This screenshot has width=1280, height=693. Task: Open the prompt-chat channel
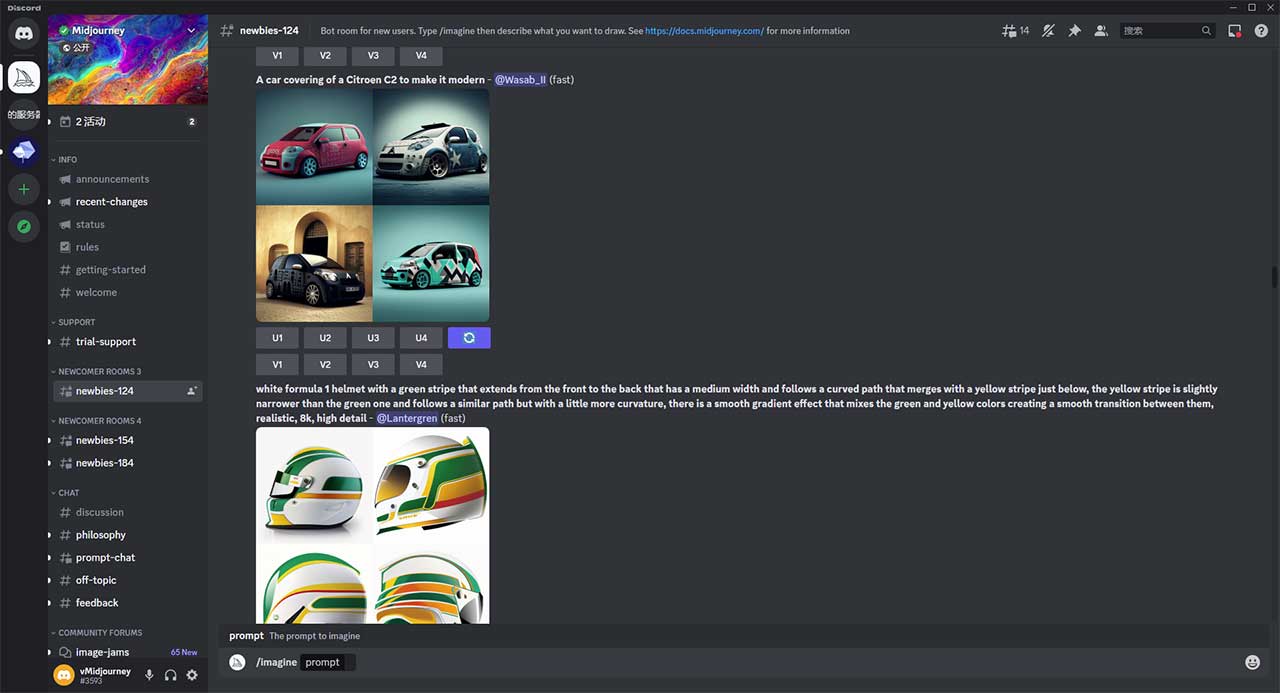point(128,558)
